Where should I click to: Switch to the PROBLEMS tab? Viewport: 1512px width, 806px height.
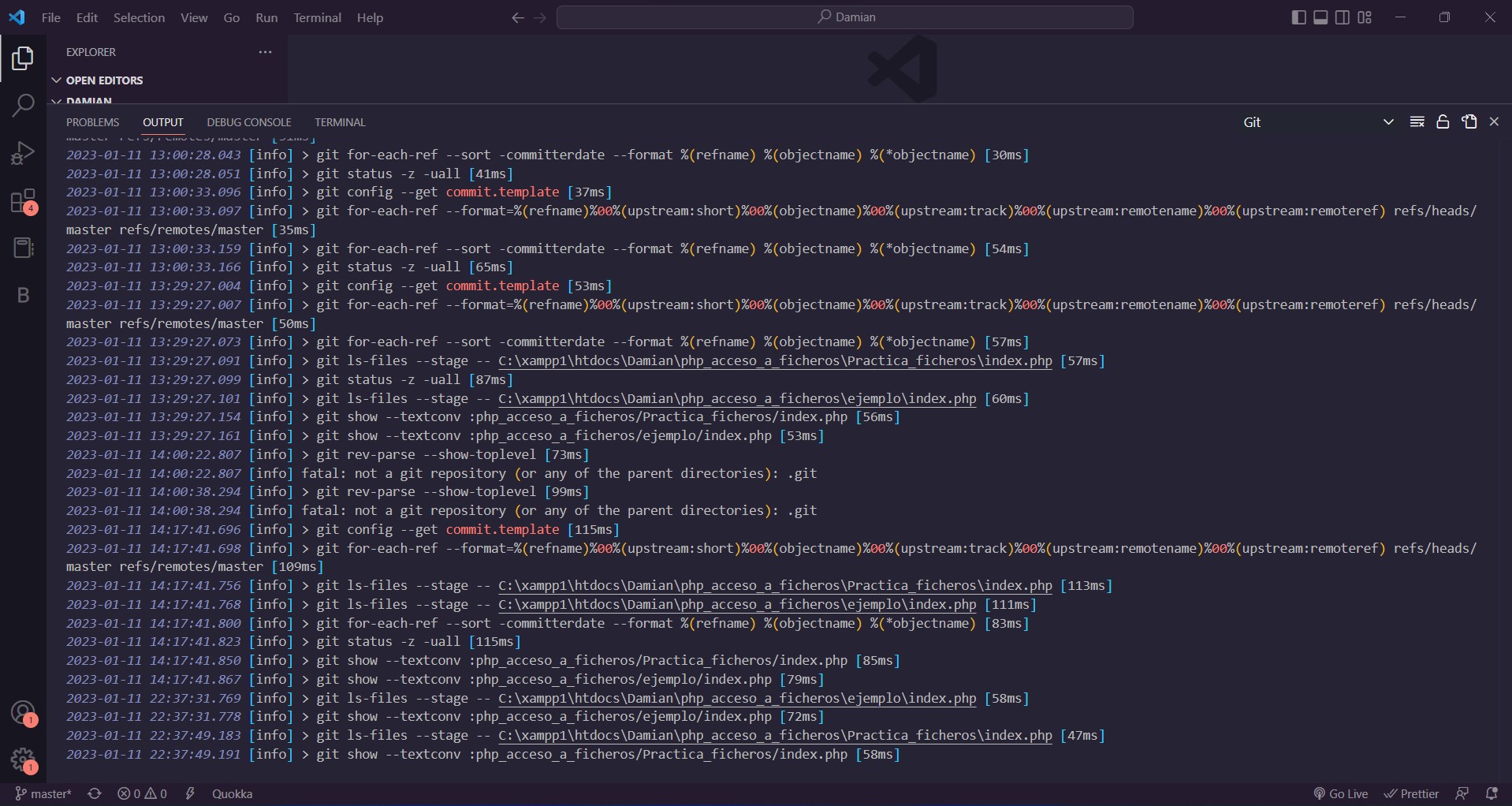[x=92, y=122]
